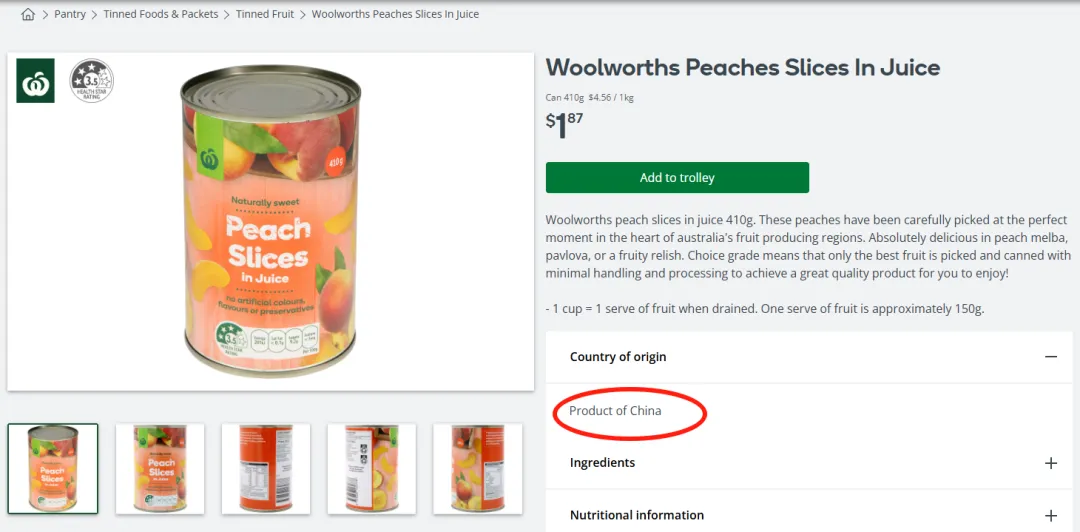Open the fourth product thumbnail
The width and height of the screenshot is (1080, 532).
click(x=372, y=469)
